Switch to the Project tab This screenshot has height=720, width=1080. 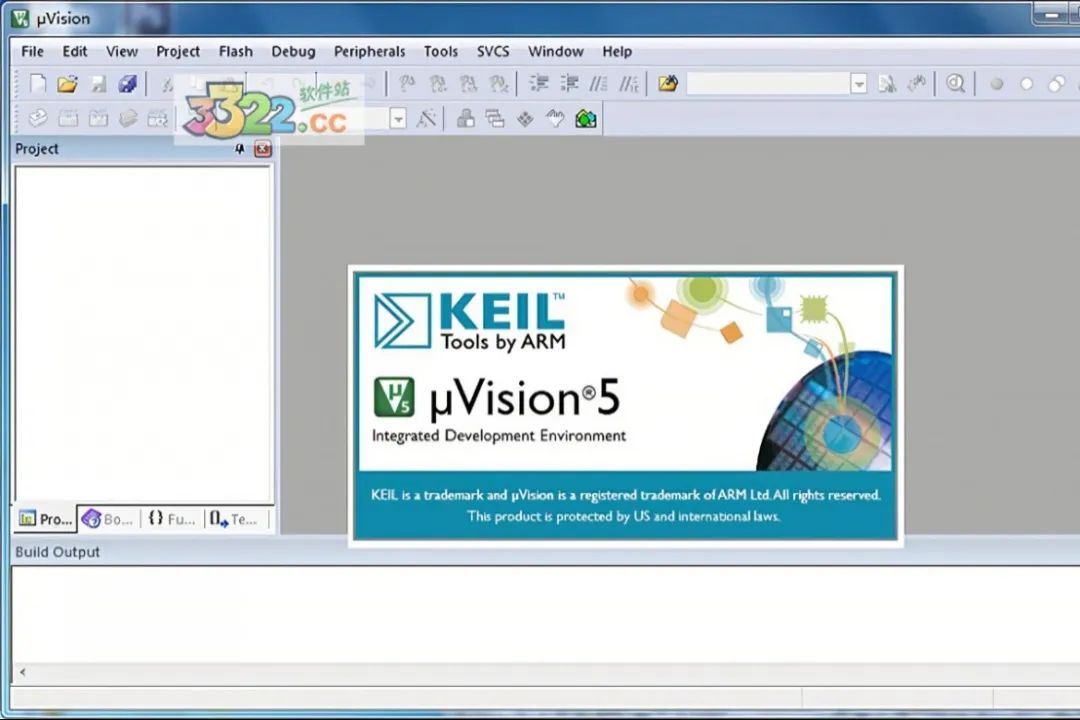(x=45, y=519)
